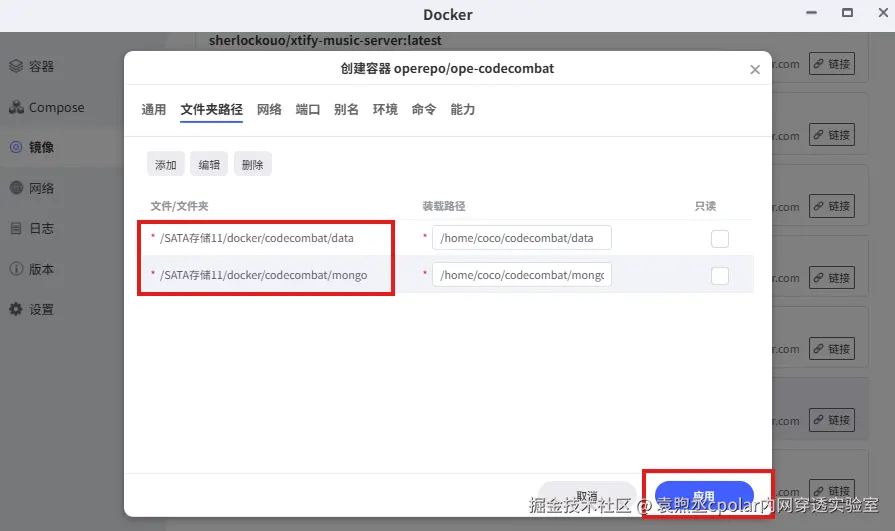Open 容器 in the Docker sidebar
This screenshot has width=895, height=531.
tap(32, 66)
